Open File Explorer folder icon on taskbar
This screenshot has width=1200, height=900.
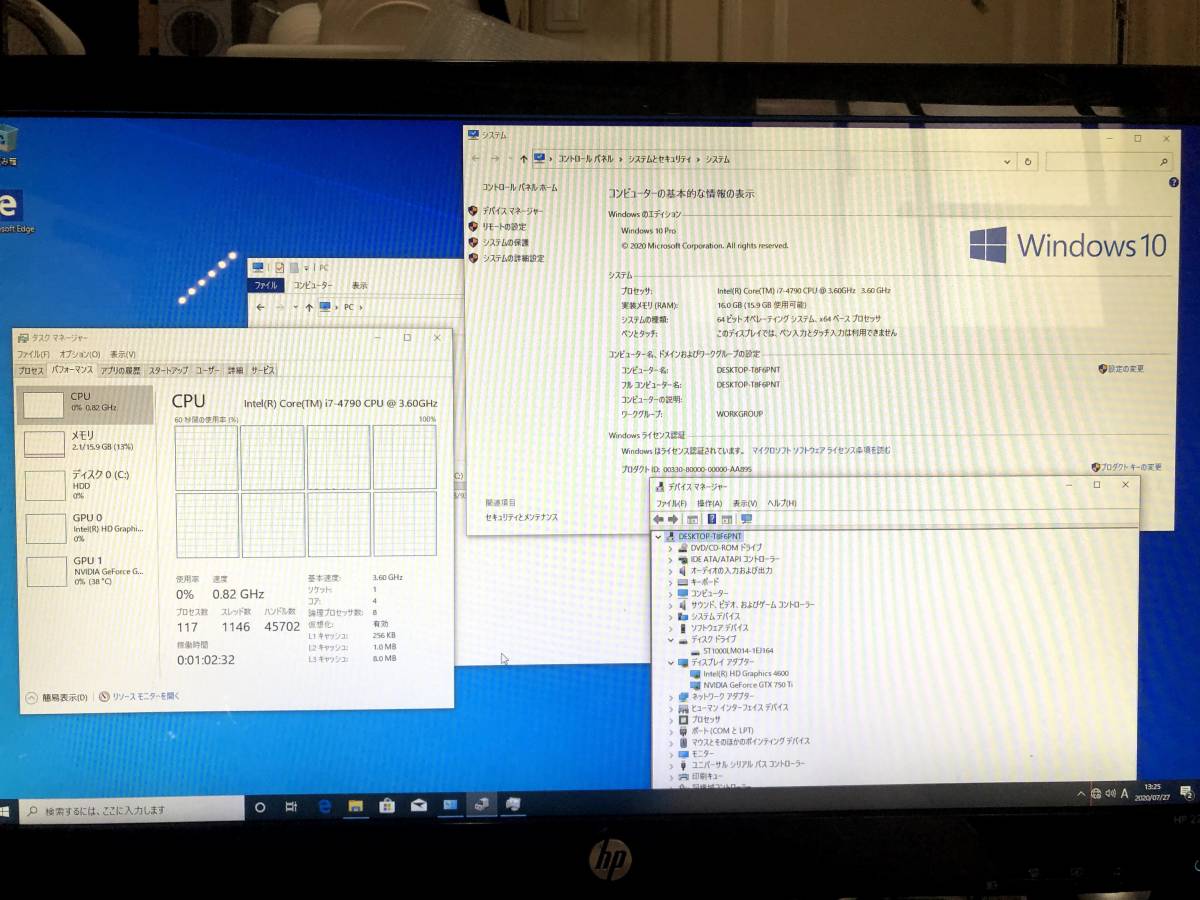click(355, 806)
